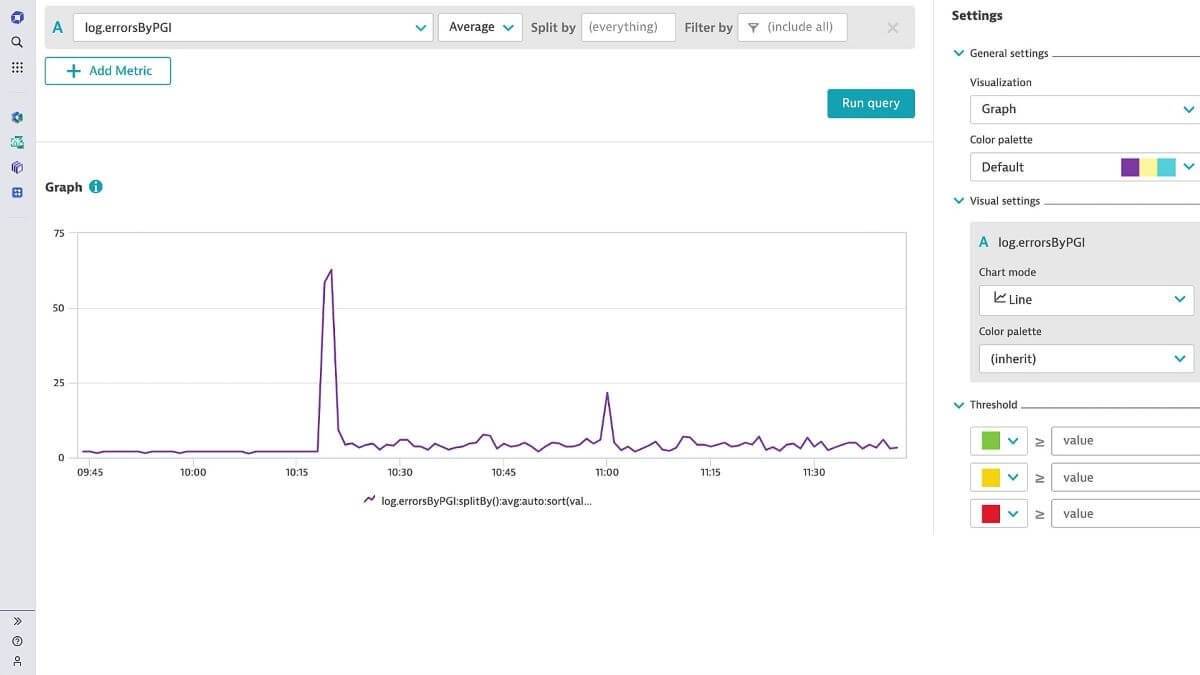The width and height of the screenshot is (1200, 675).
Task: Click the search magnifier icon in the sidebar
Action: (16, 44)
